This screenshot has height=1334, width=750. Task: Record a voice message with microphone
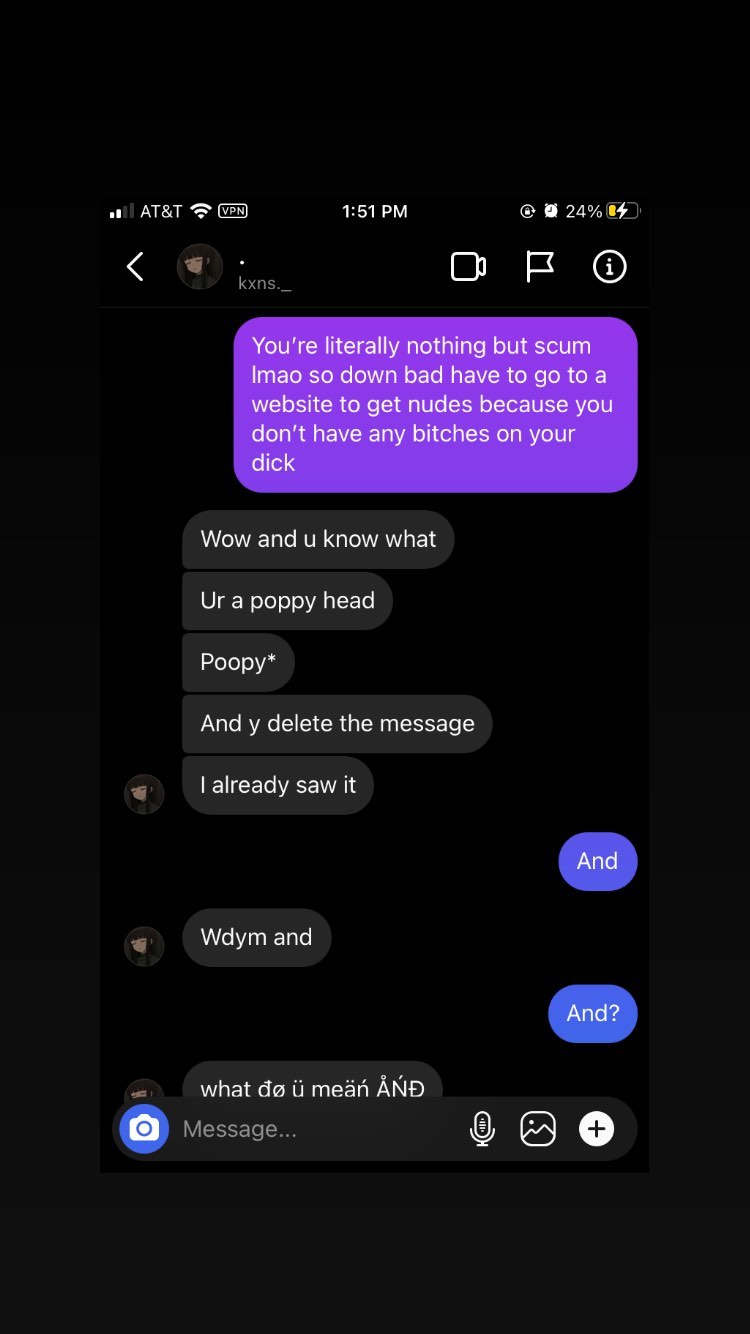482,1129
